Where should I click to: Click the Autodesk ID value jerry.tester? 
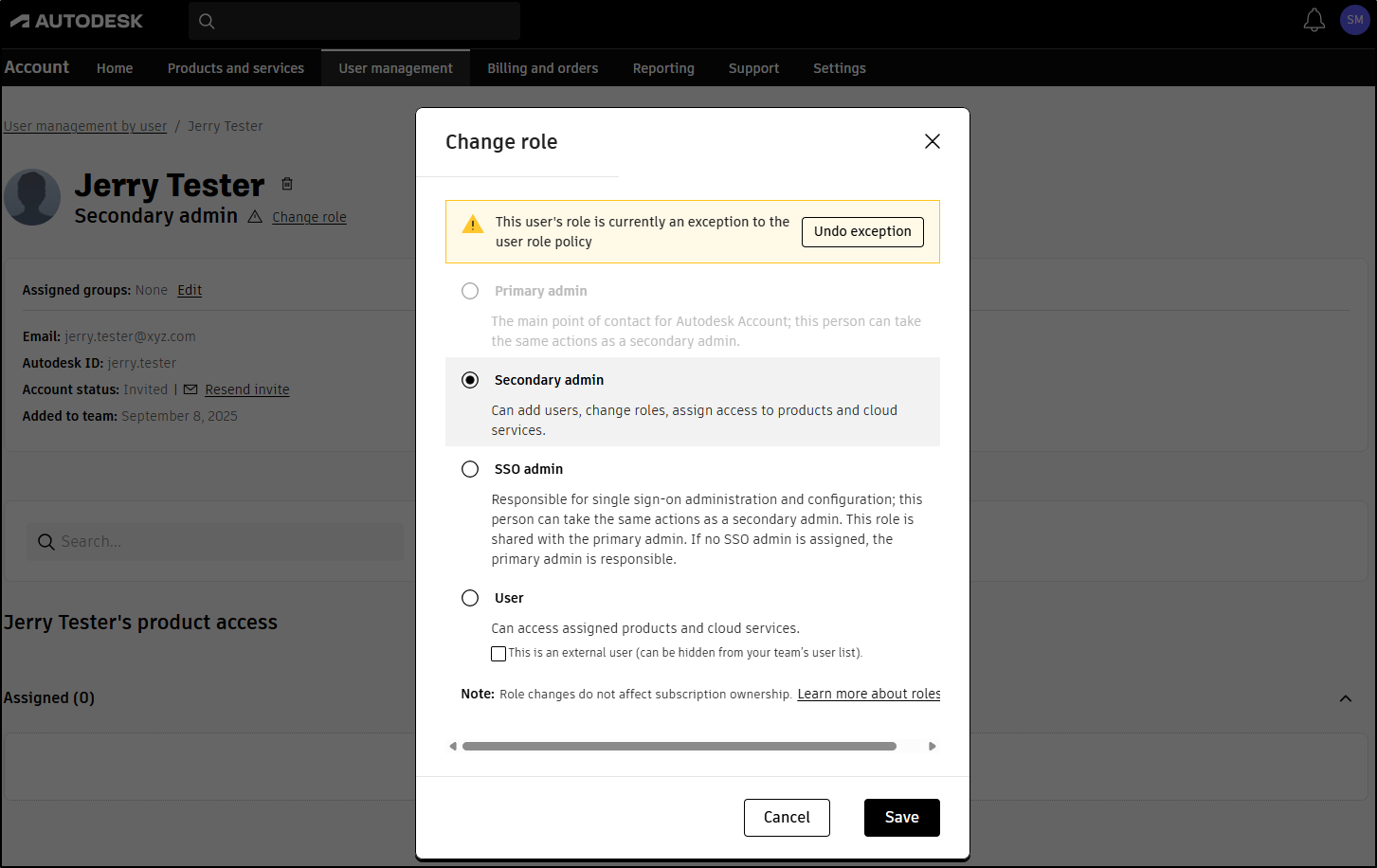click(x=142, y=363)
